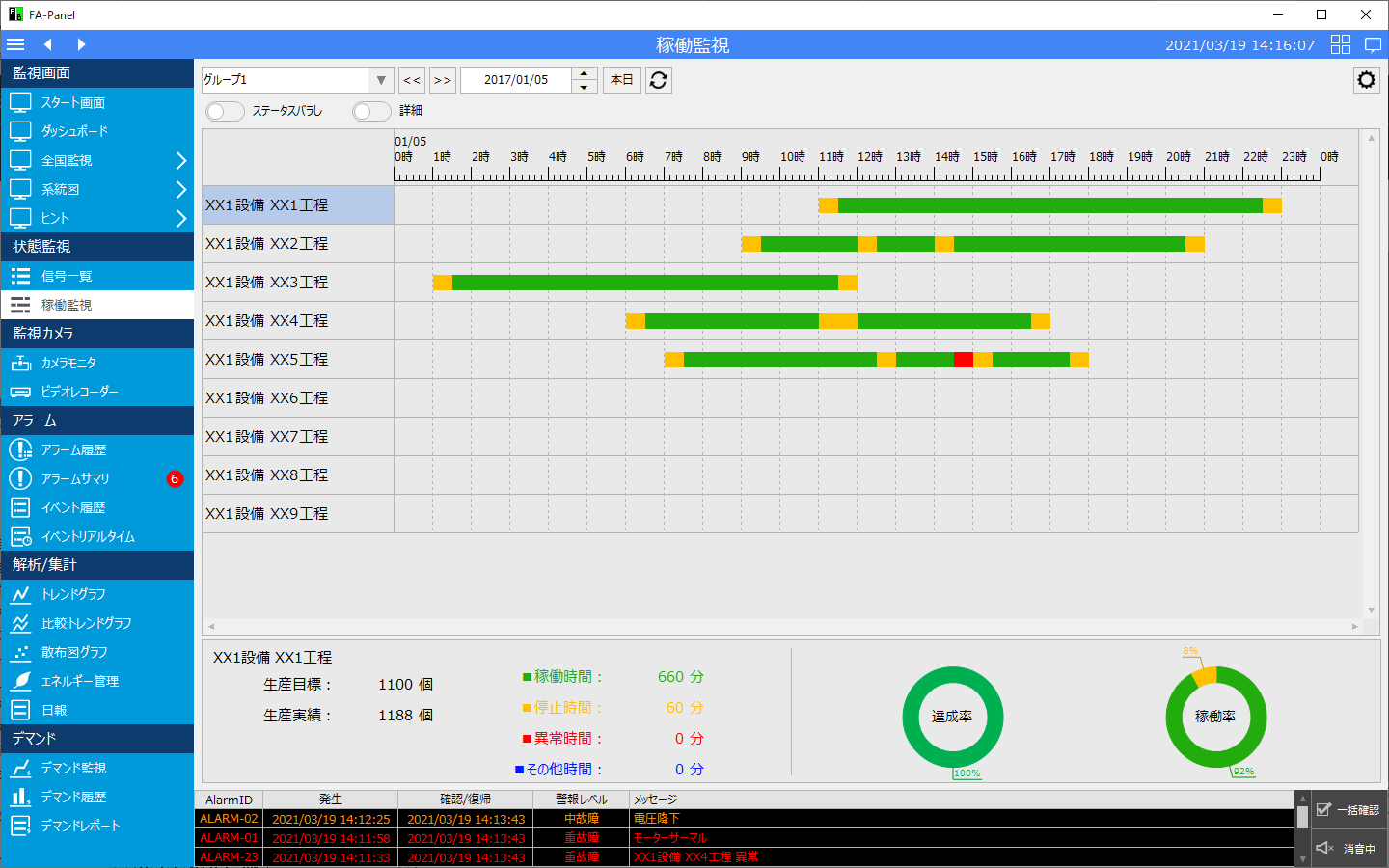Screen dimensions: 1389x868
Task: Open the hamburger menu icon
Action: [15, 44]
